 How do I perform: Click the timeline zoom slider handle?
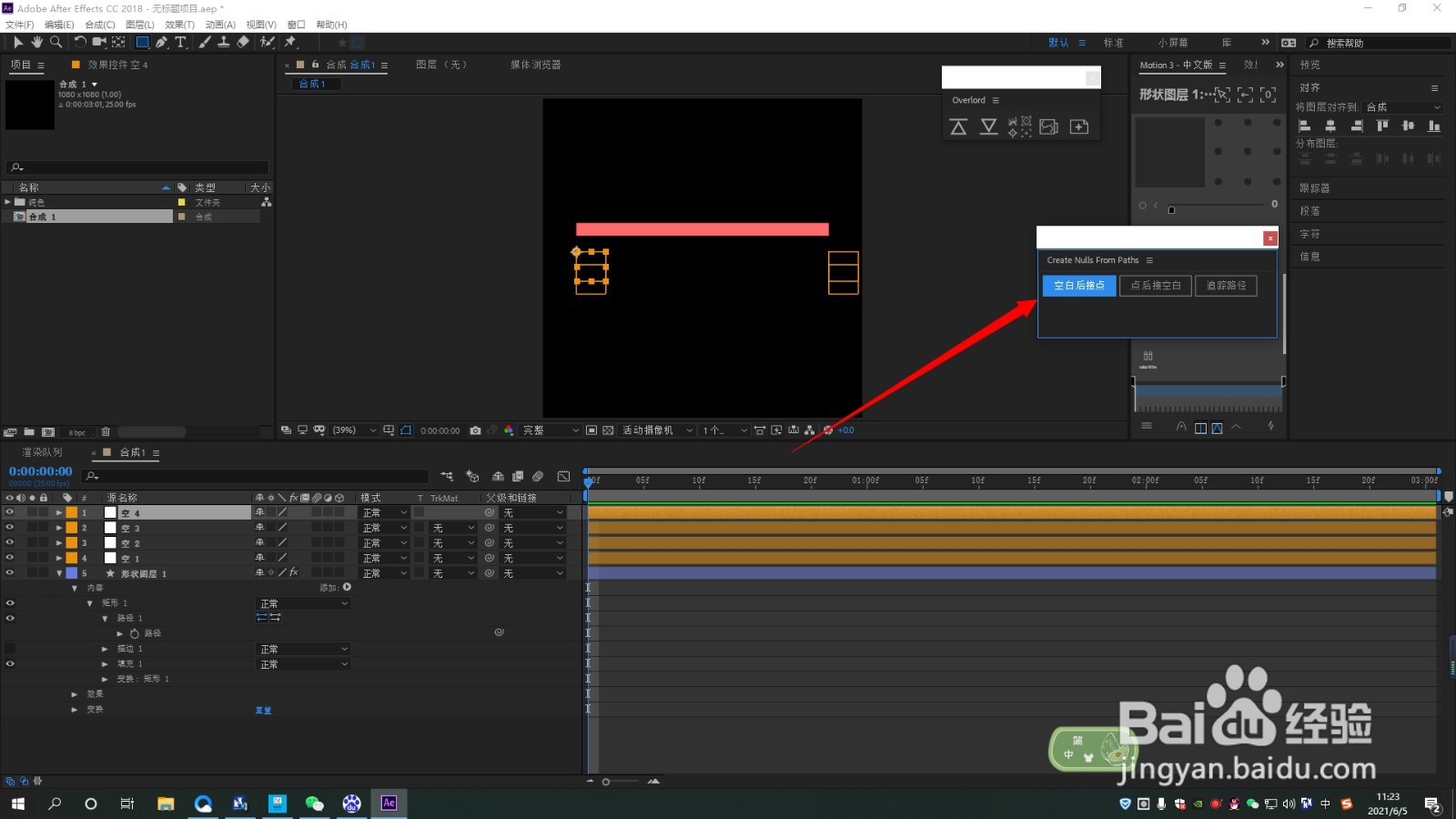coord(605,782)
